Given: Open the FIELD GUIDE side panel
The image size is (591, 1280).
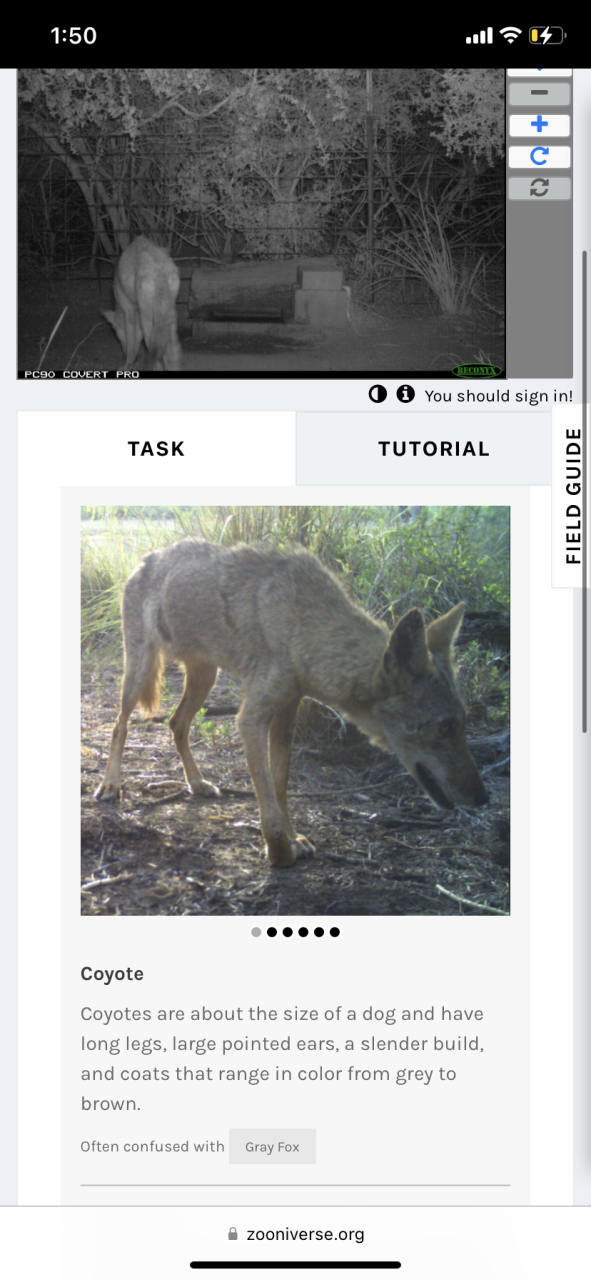Looking at the screenshot, I should pyautogui.click(x=571, y=496).
